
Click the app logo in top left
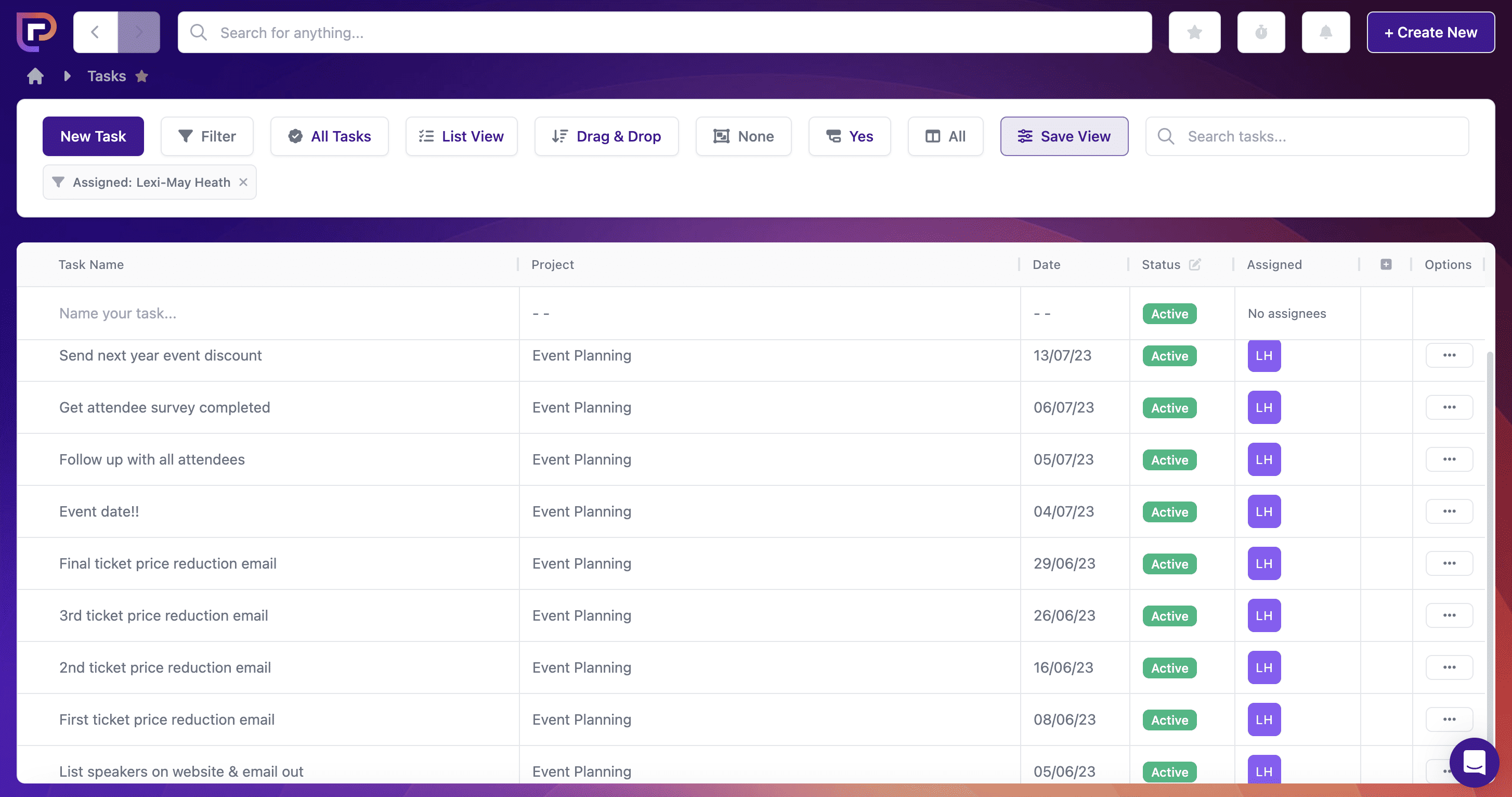pos(36,32)
